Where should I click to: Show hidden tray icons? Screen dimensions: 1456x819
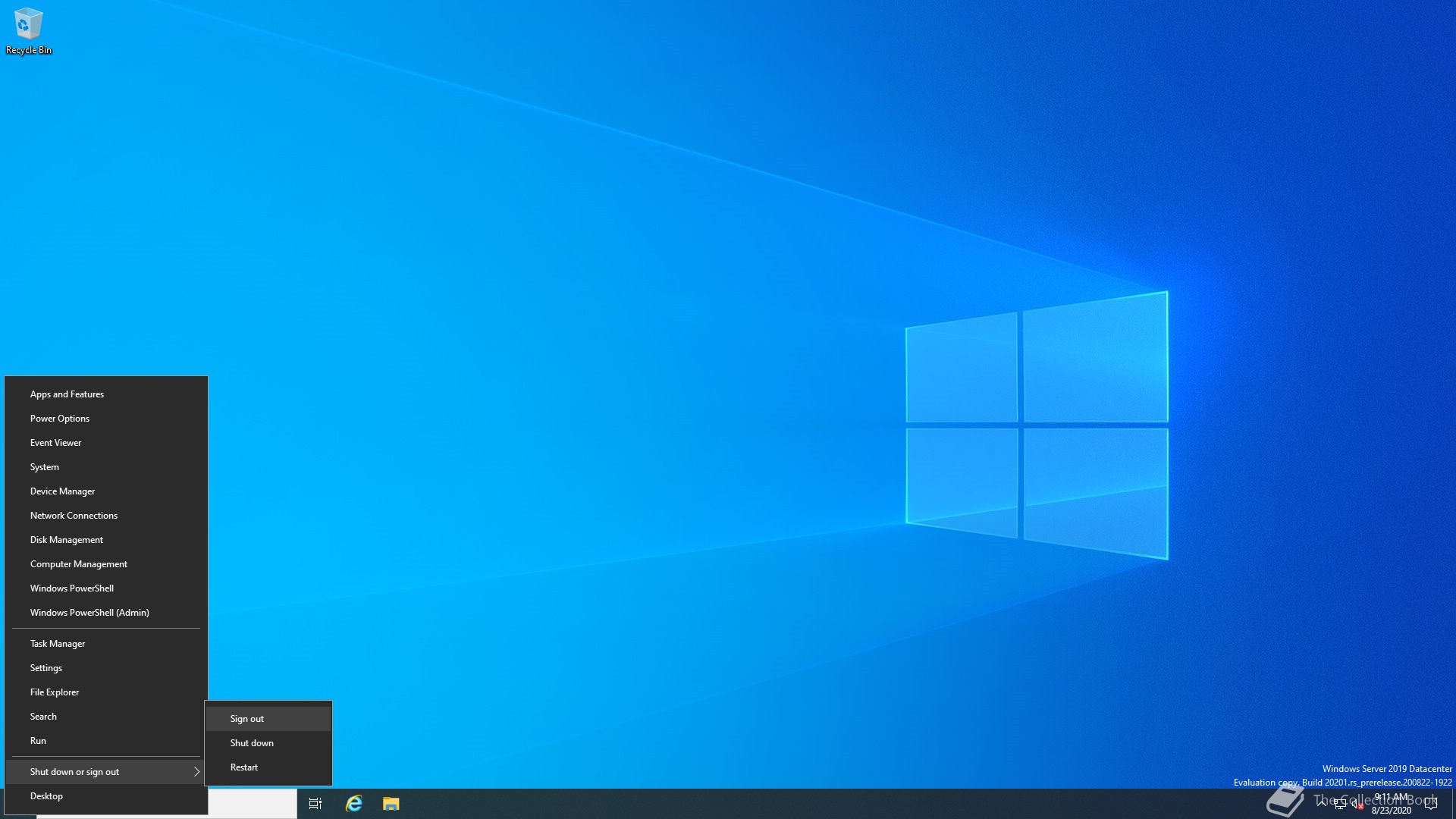tap(1322, 804)
